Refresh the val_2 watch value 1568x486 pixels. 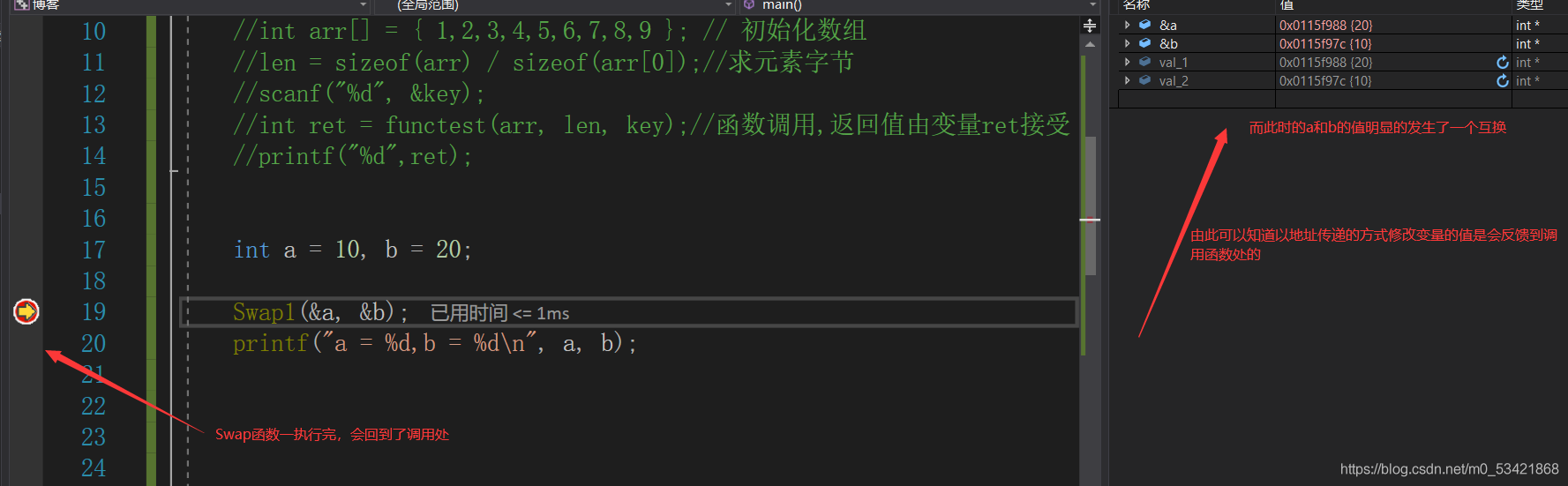[x=1503, y=81]
